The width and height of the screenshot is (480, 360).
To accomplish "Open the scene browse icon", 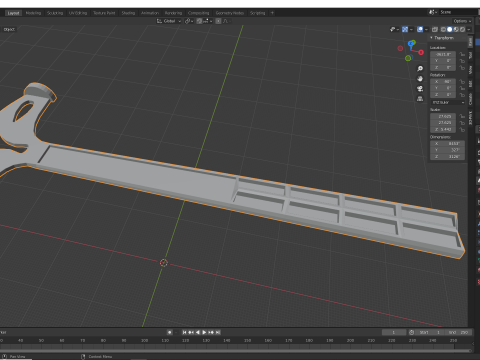I will [433, 12].
